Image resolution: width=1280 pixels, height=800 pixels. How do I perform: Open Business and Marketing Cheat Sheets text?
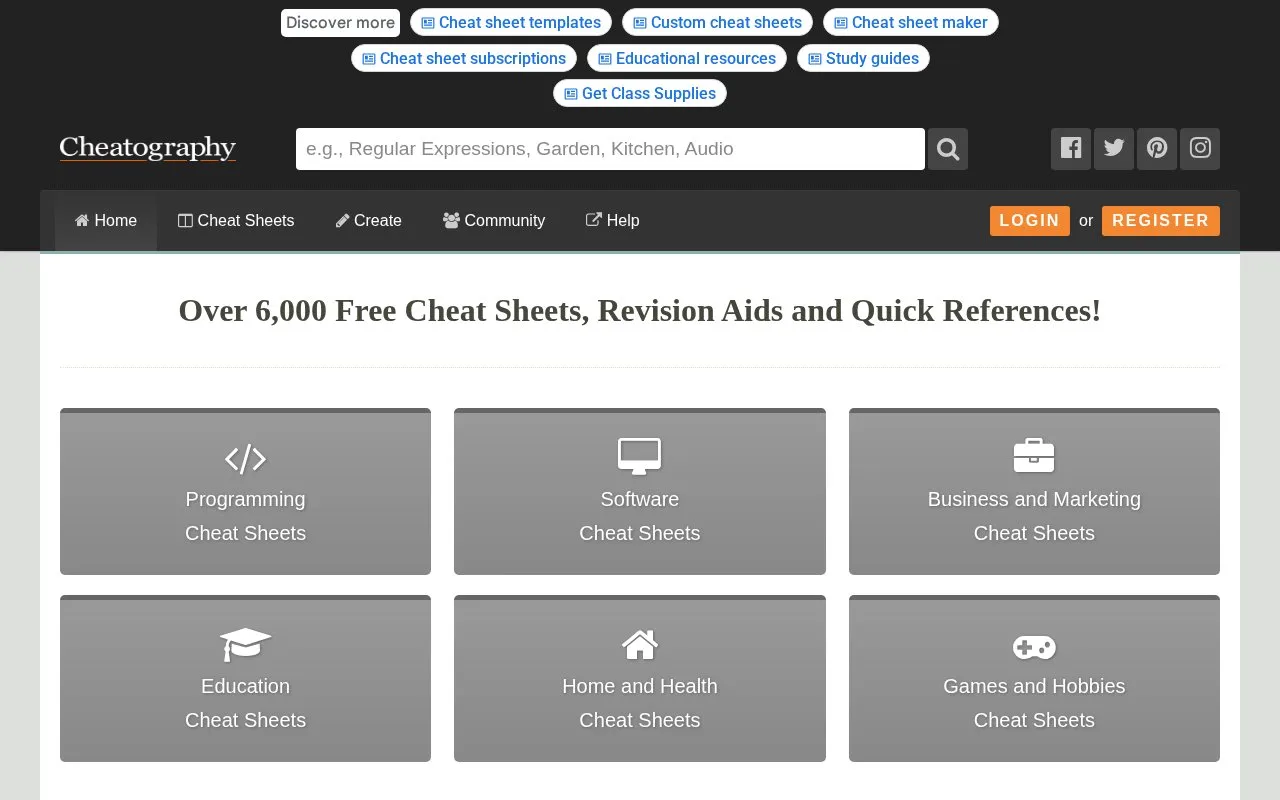[x=1034, y=516]
